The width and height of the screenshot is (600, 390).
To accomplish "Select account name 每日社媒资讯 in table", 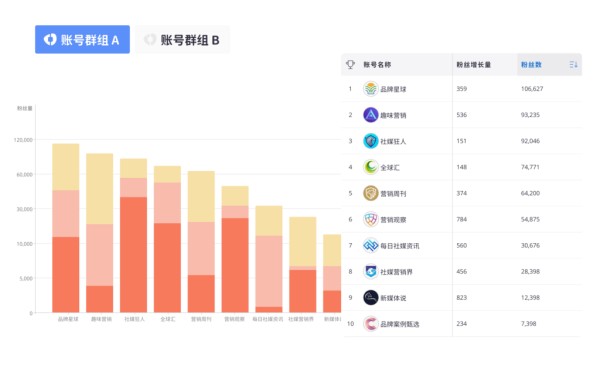I will coord(399,246).
